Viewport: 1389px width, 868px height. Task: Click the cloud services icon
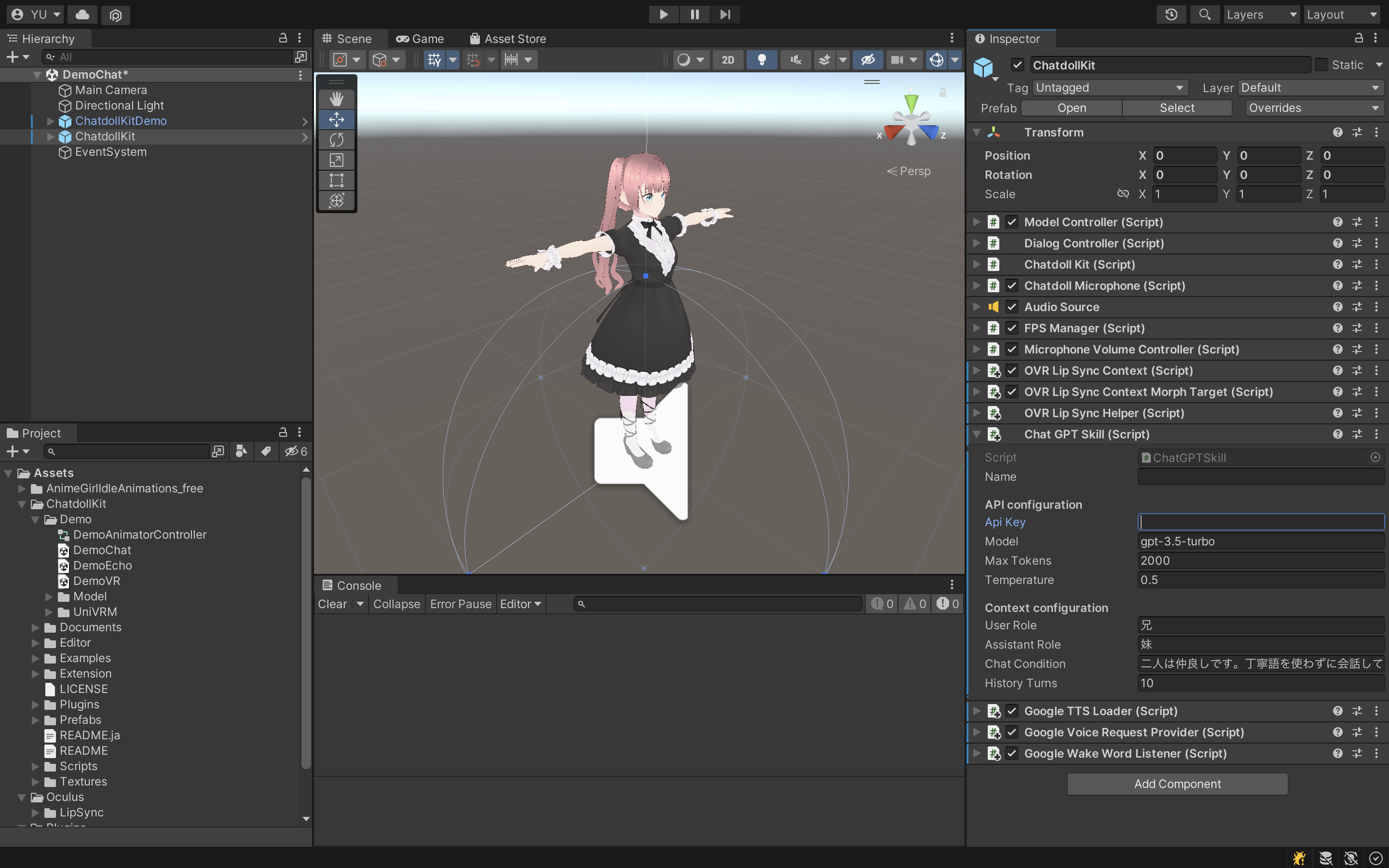[x=82, y=14]
